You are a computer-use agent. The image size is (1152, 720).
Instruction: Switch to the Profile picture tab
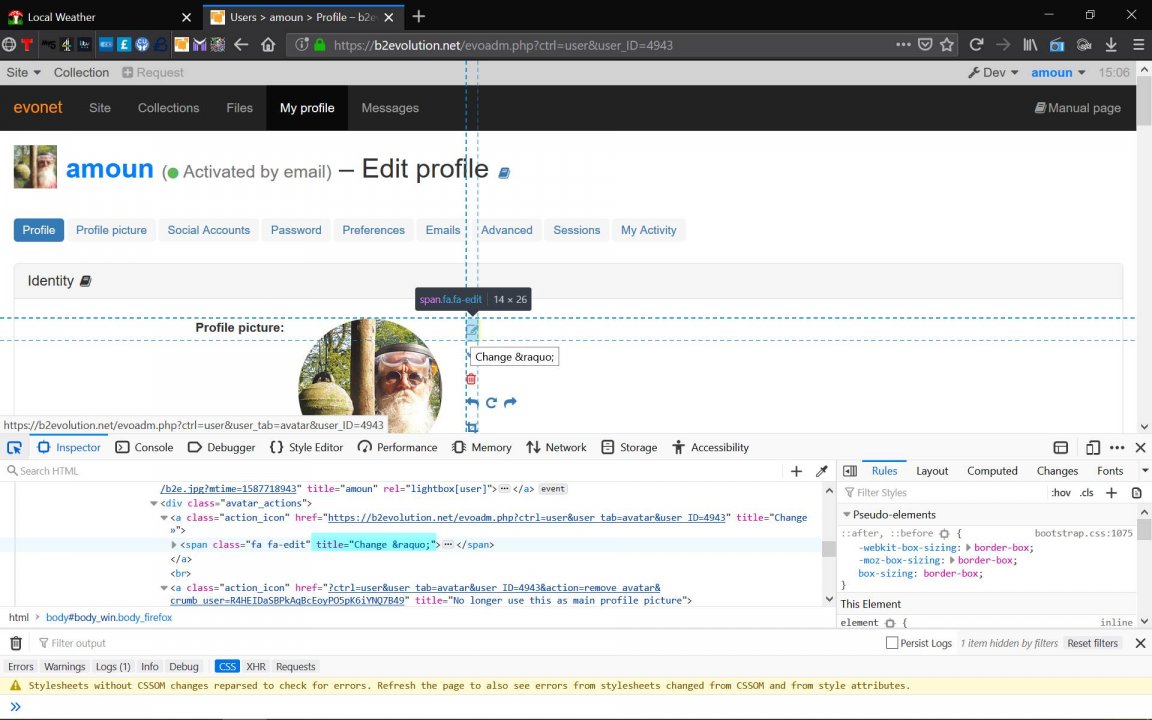coord(112,230)
